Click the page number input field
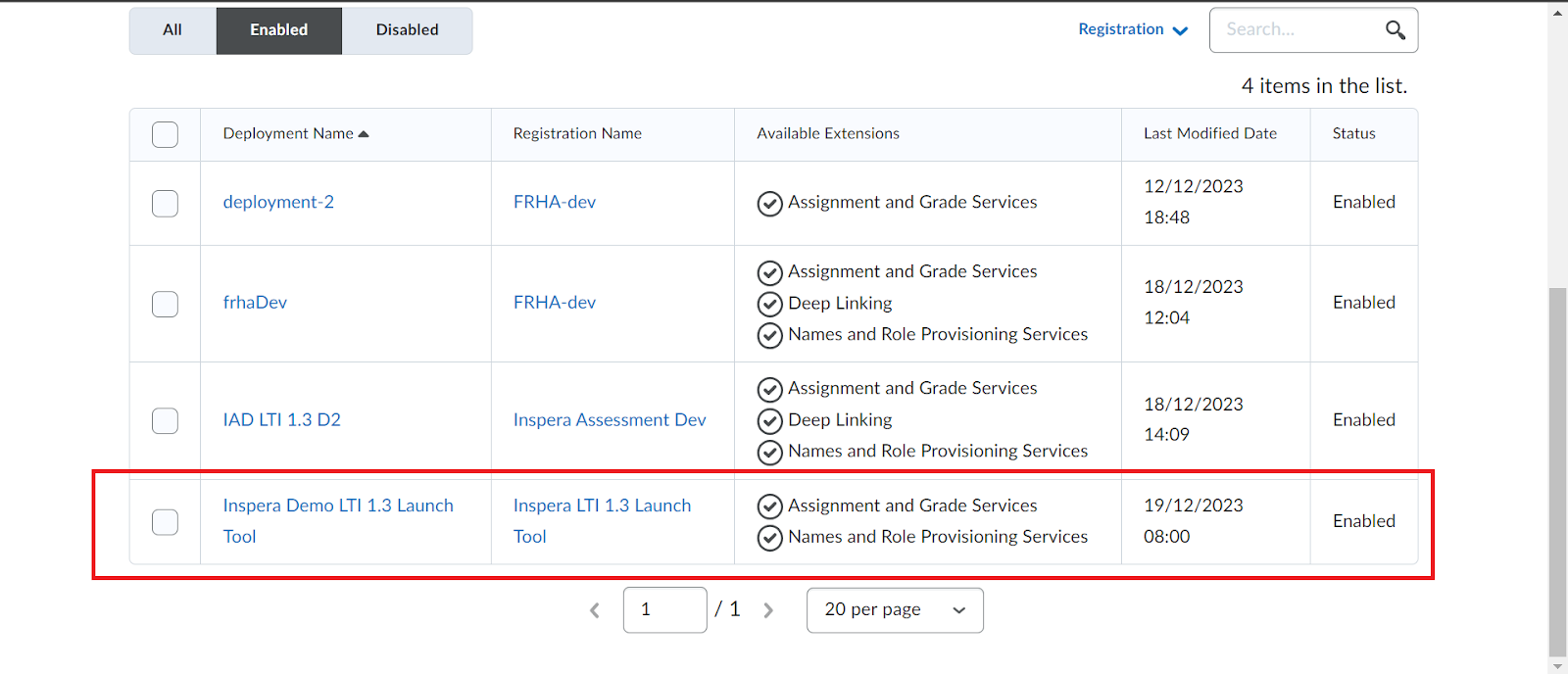Image resolution: width=1568 pixels, height=674 pixels. point(664,610)
